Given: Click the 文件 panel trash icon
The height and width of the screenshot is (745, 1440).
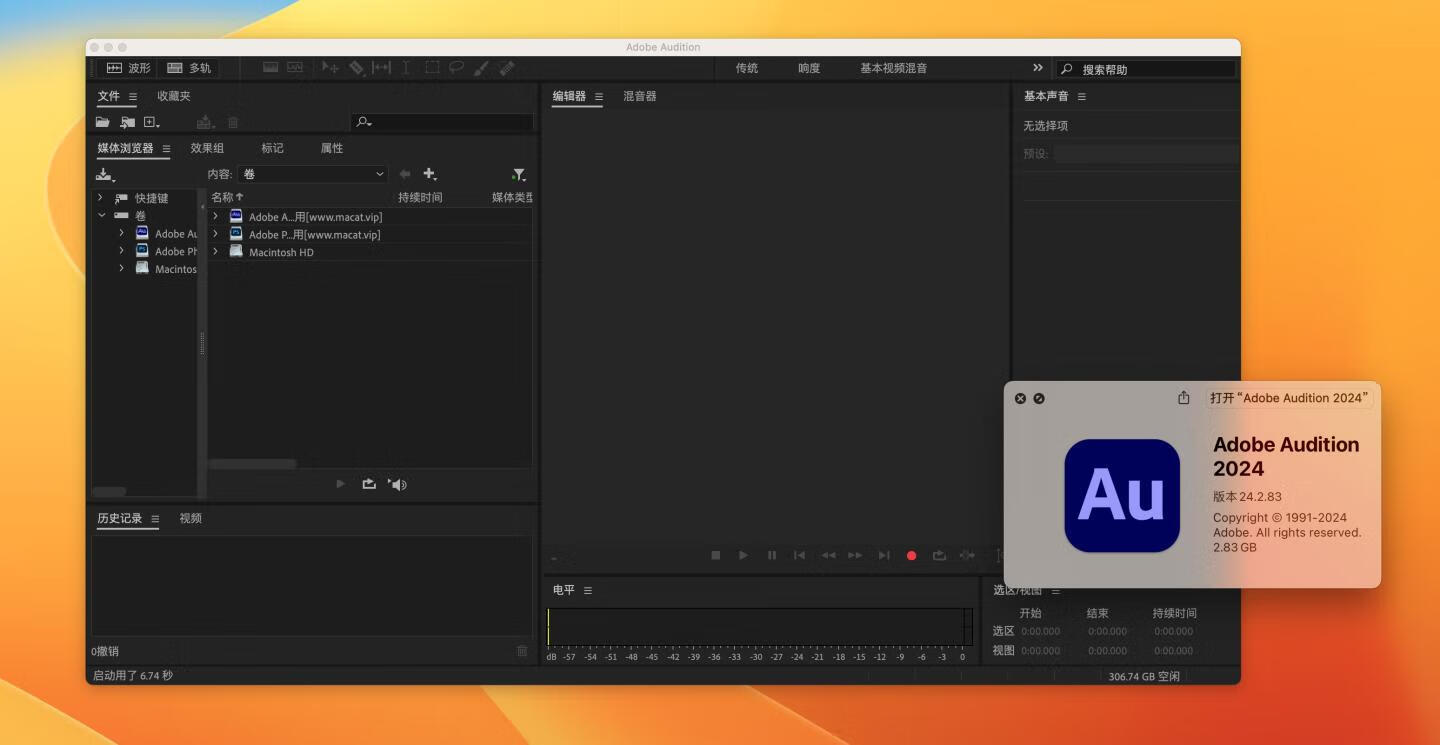Looking at the screenshot, I should [x=233, y=122].
